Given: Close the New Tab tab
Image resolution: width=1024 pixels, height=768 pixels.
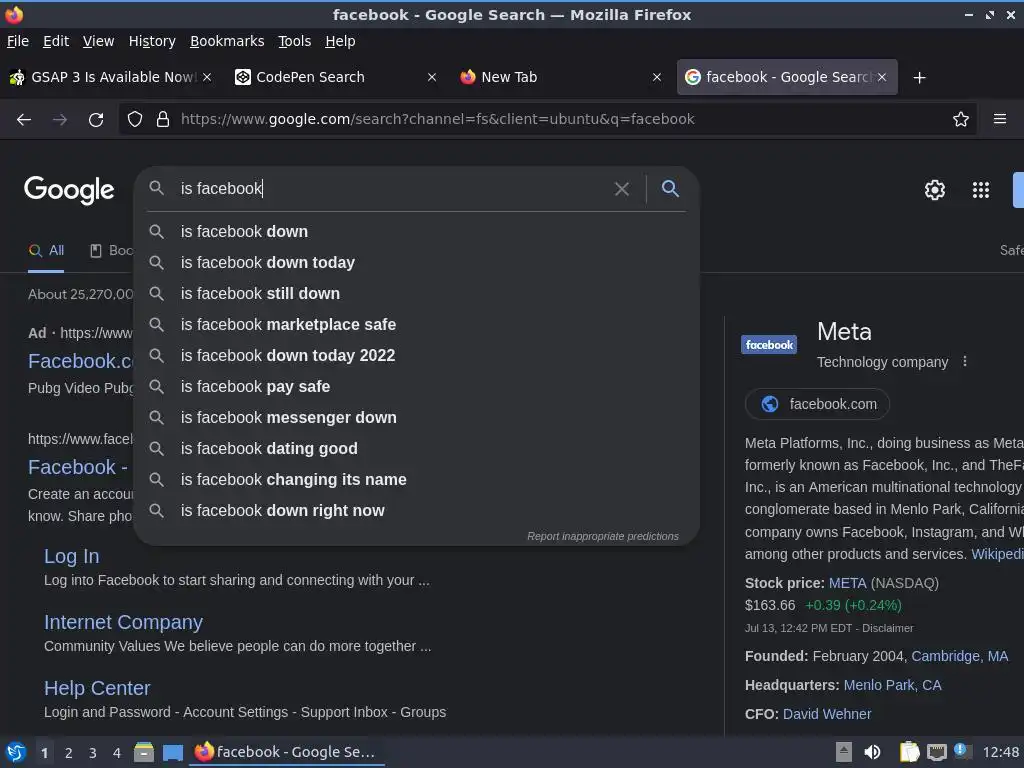Looking at the screenshot, I should pos(657,77).
